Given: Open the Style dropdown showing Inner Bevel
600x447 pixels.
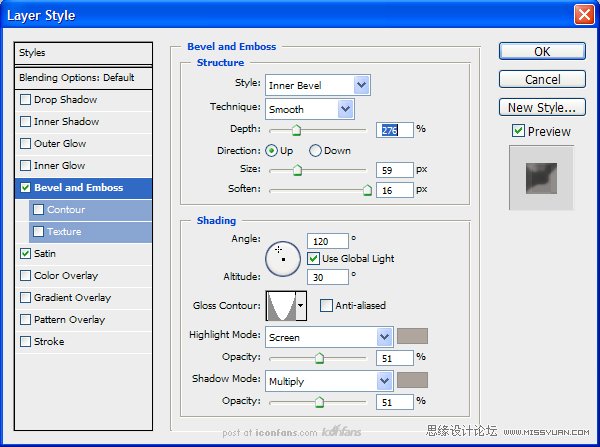Looking at the screenshot, I should pos(318,85).
